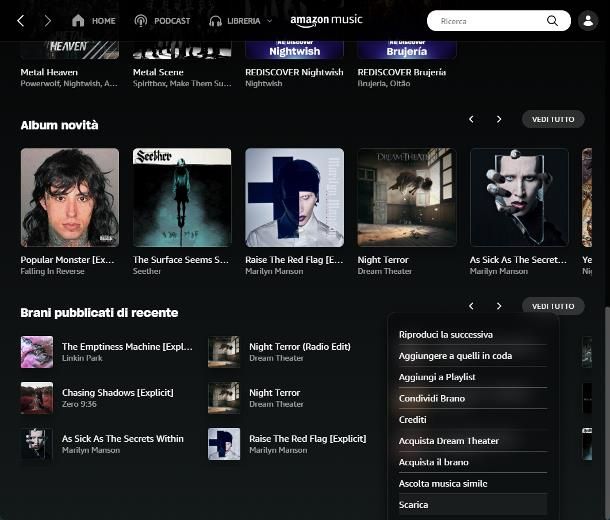The width and height of the screenshot is (610, 520).
Task: Show previous albums in Album novità
Action: (471, 119)
